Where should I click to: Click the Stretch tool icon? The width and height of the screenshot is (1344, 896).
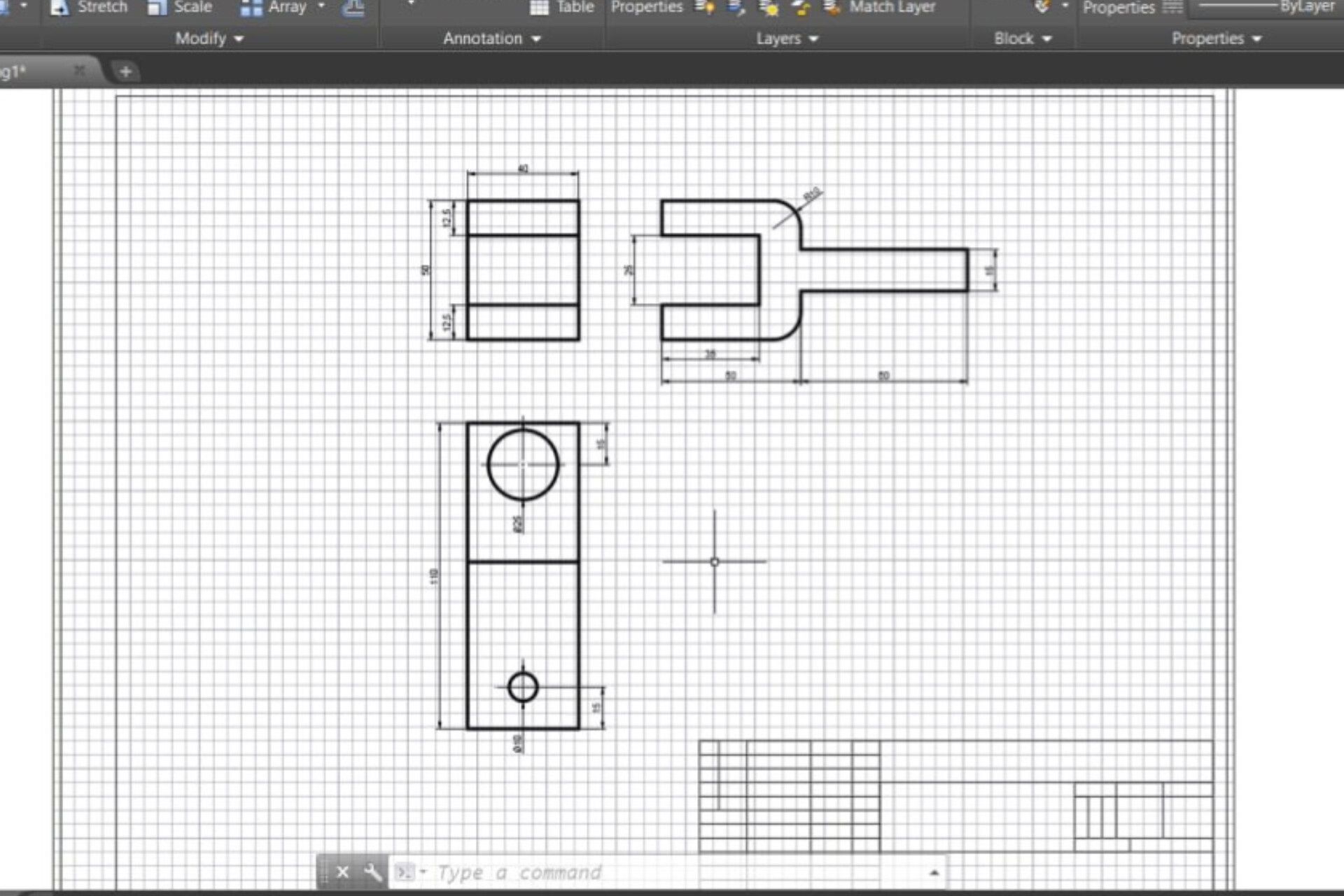(x=57, y=6)
